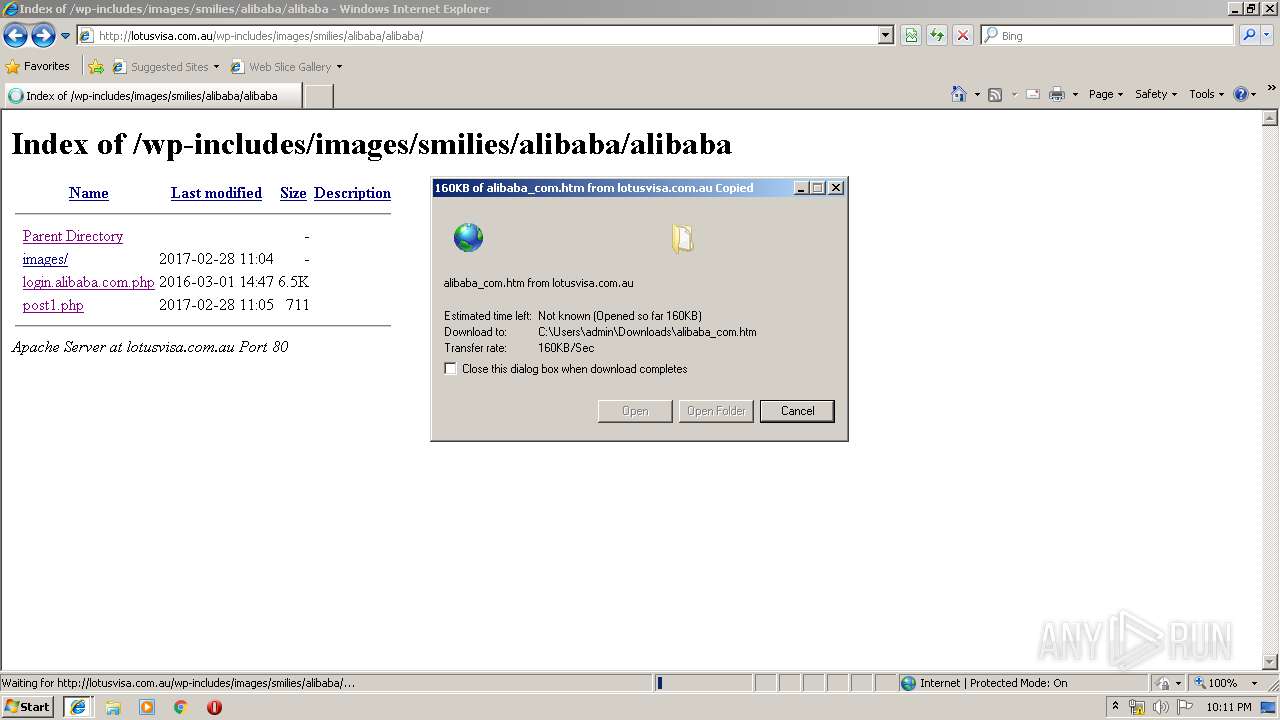
Task: Open a new blank tab
Action: pyautogui.click(x=318, y=96)
